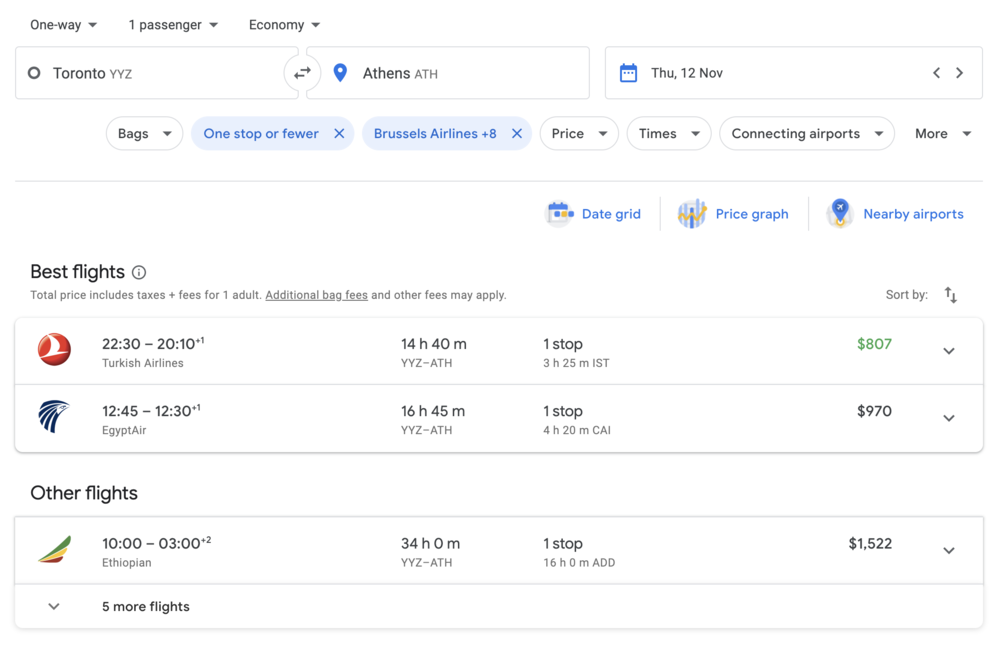Open the 1 passenger dropdown
Screen dimensions: 1000x646
point(173,25)
